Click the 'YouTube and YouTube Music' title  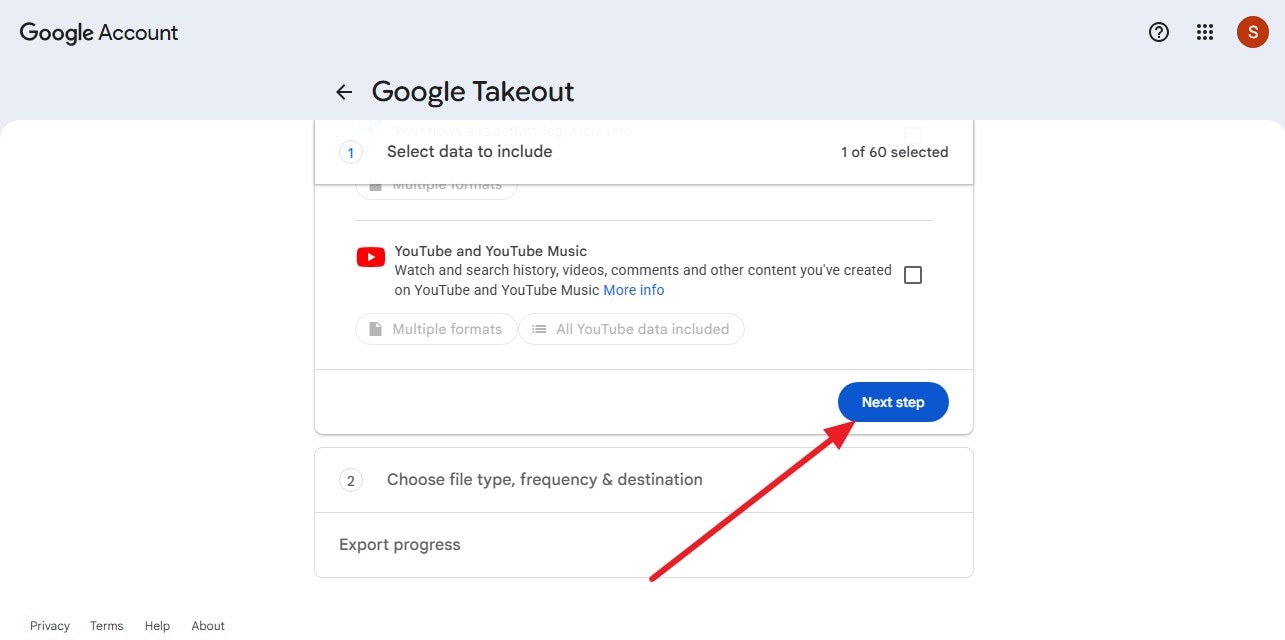click(491, 251)
